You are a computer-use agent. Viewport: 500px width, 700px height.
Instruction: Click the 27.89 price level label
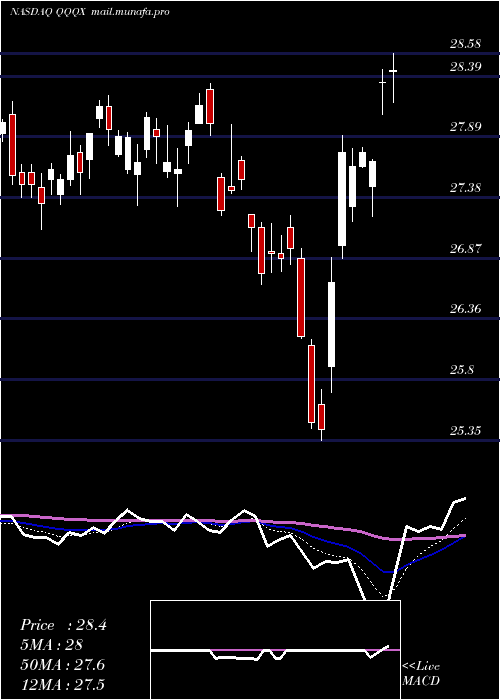[466, 127]
